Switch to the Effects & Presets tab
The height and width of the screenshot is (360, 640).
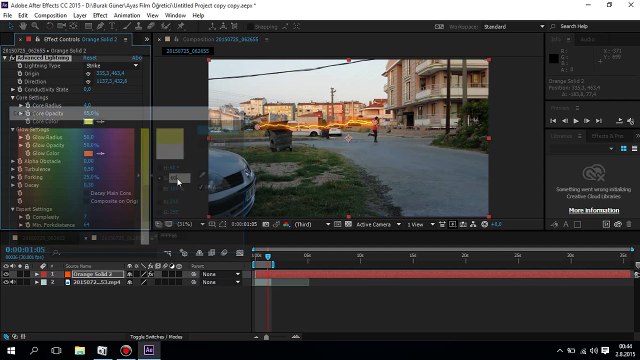tap(607, 136)
